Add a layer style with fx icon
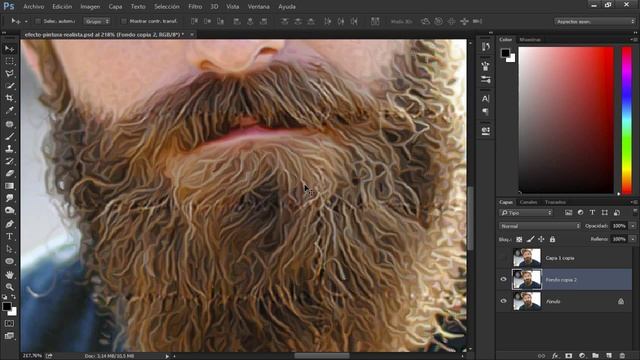This screenshot has width=640, height=360. [555, 356]
